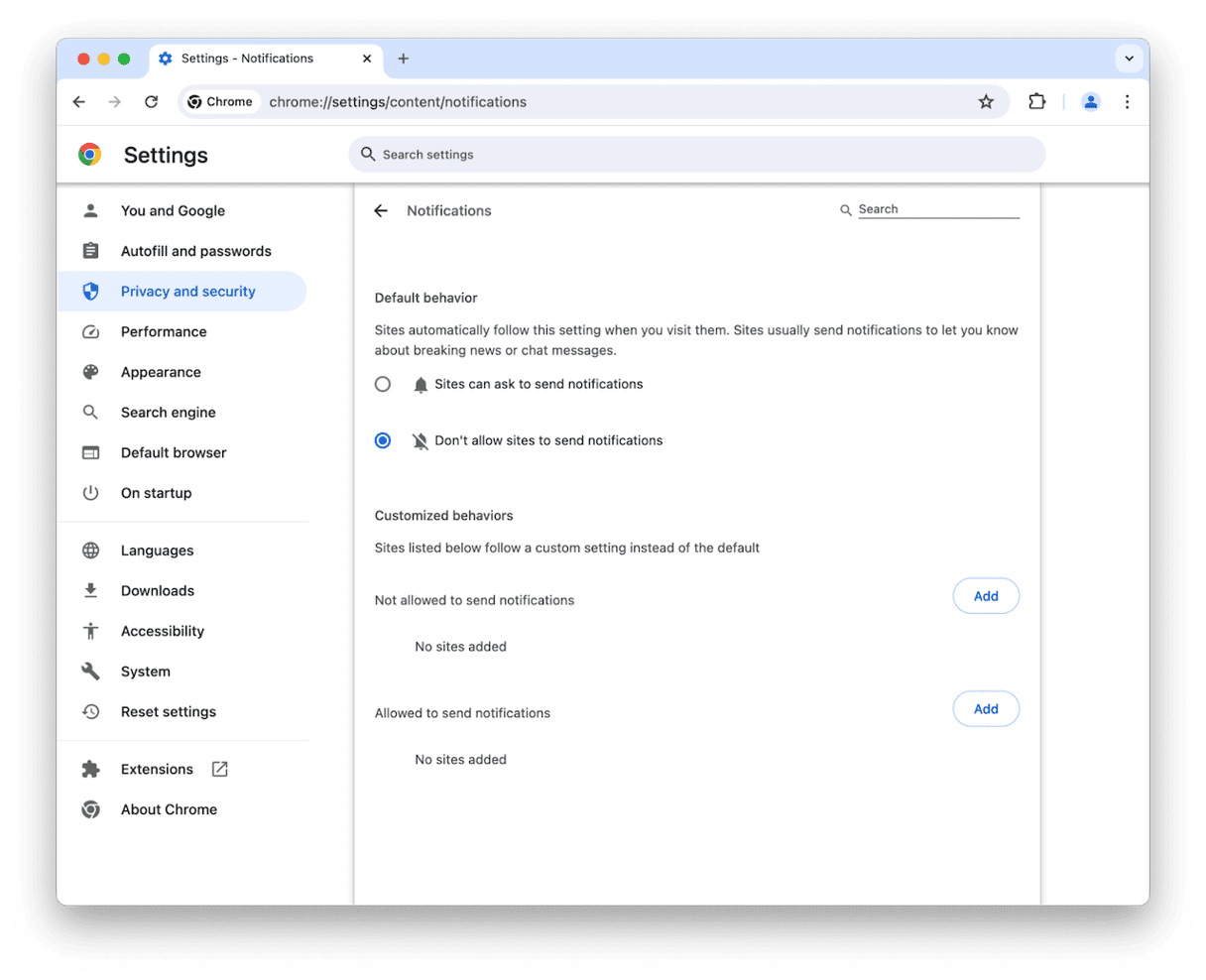Open a new tab with plus icon
Viewport: 1206px width, 980px height.
(403, 59)
